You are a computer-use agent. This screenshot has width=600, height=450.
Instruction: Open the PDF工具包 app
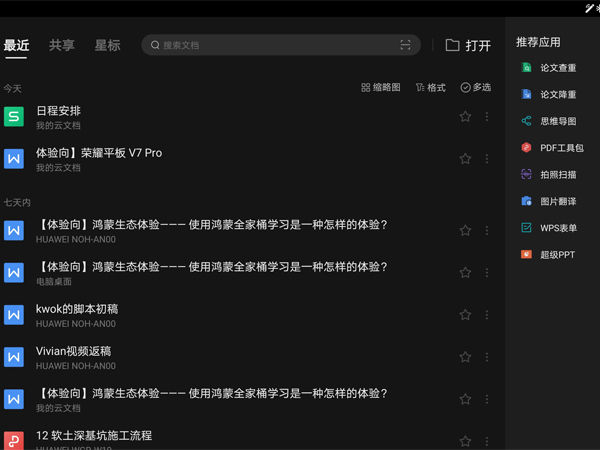coord(552,148)
